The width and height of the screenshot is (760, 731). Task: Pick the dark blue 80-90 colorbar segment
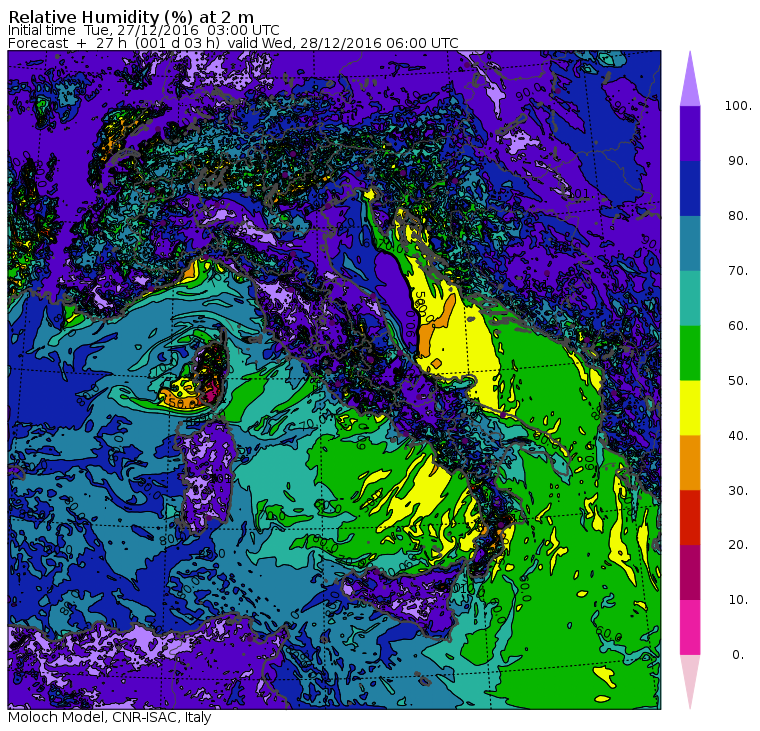point(690,189)
